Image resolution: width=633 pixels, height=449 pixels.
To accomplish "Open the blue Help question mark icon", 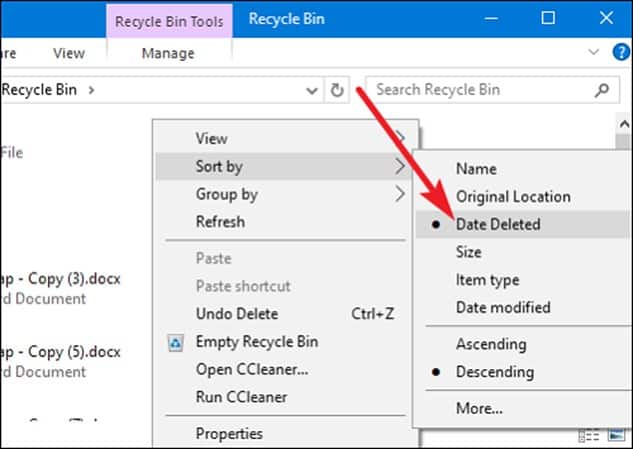I will tap(621, 52).
